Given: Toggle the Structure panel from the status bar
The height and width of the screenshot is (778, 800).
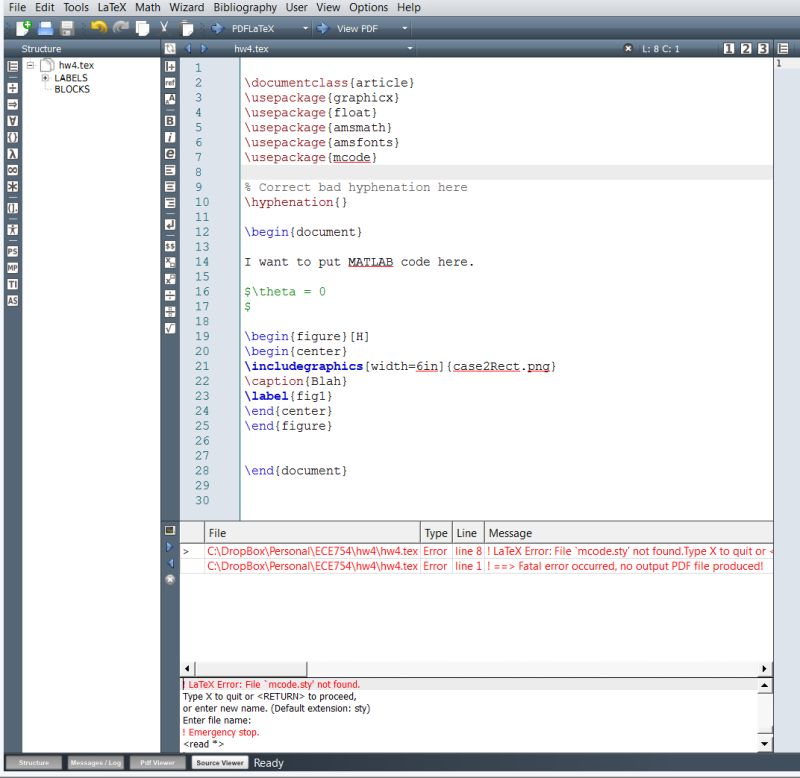Looking at the screenshot, I should click(33, 763).
